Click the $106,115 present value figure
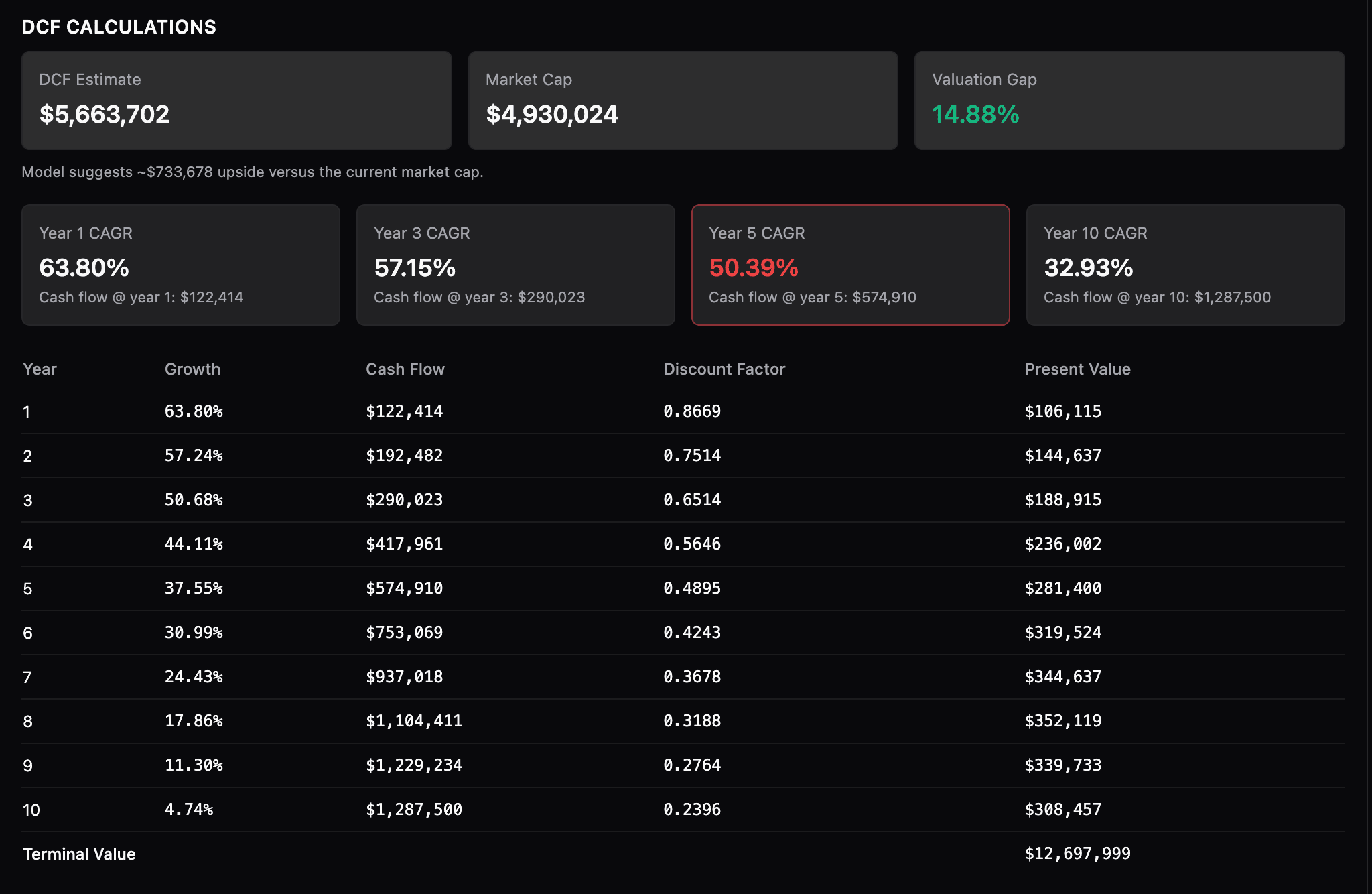 click(1062, 411)
